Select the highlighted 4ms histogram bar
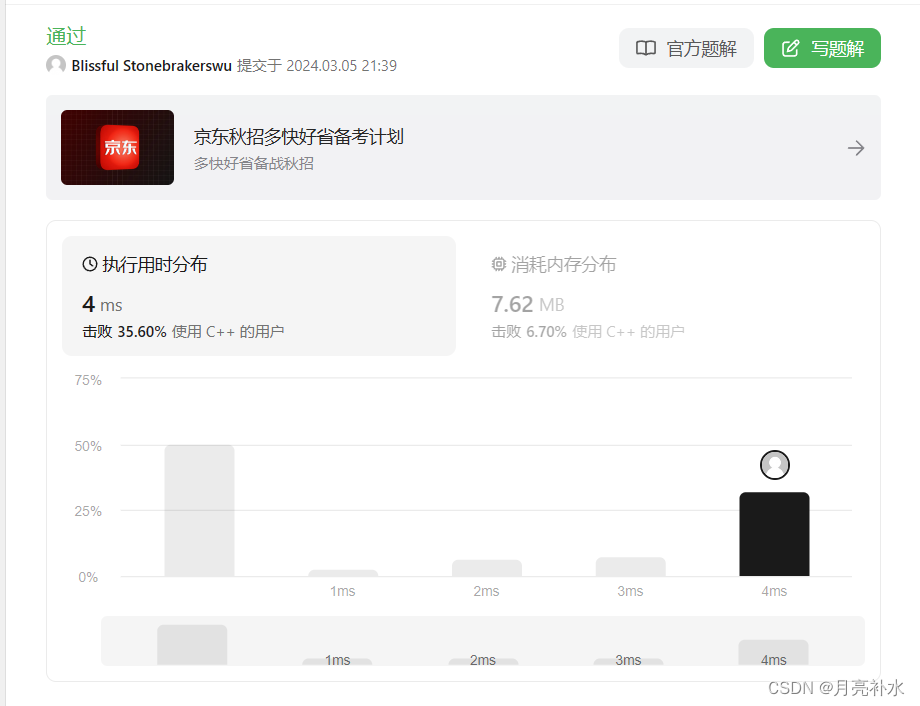The width and height of the screenshot is (920, 706). pos(774,533)
